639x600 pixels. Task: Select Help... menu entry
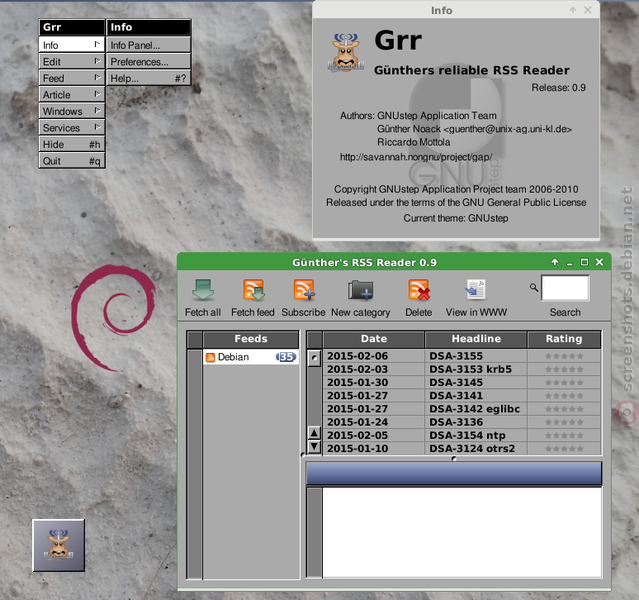[148, 78]
